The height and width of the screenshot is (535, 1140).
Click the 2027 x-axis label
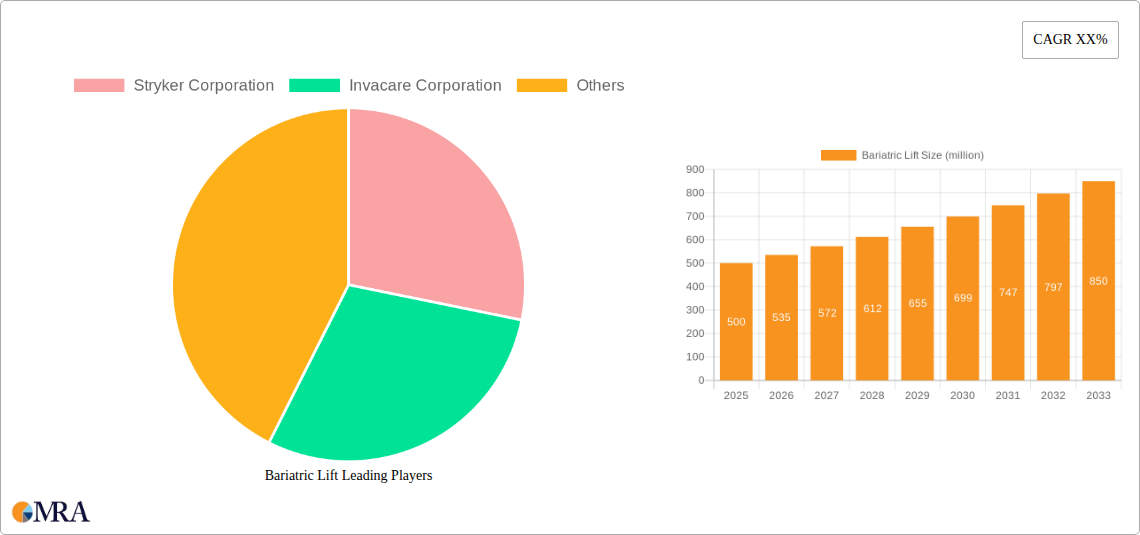[827, 395]
